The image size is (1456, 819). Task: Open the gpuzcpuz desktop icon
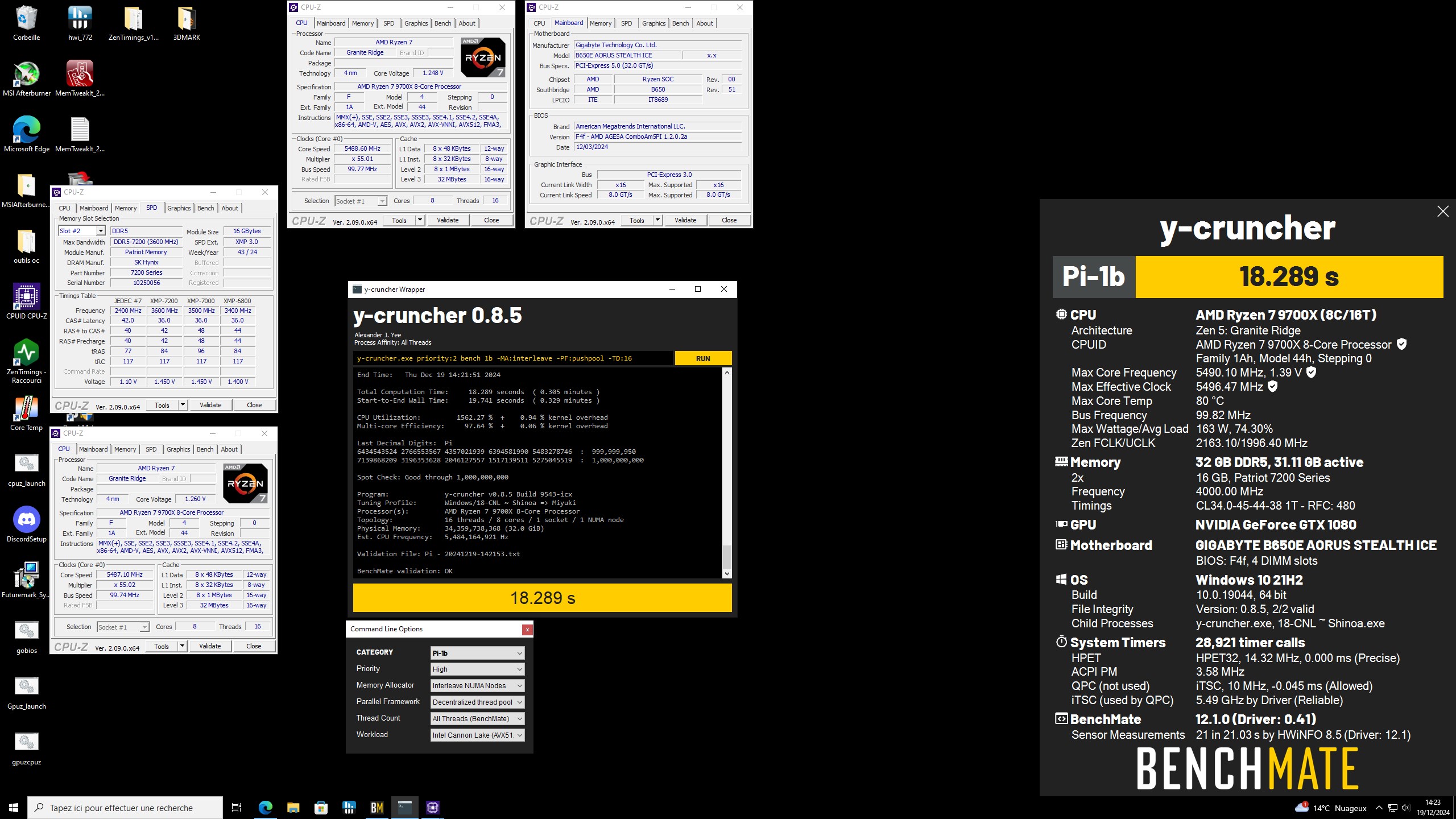(26, 747)
